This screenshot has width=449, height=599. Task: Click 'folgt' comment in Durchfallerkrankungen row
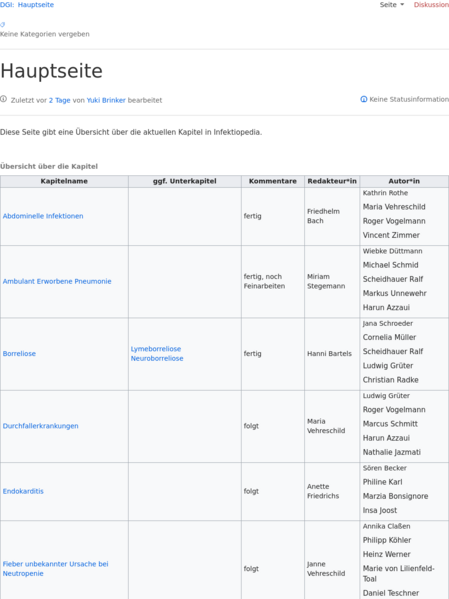point(251,426)
